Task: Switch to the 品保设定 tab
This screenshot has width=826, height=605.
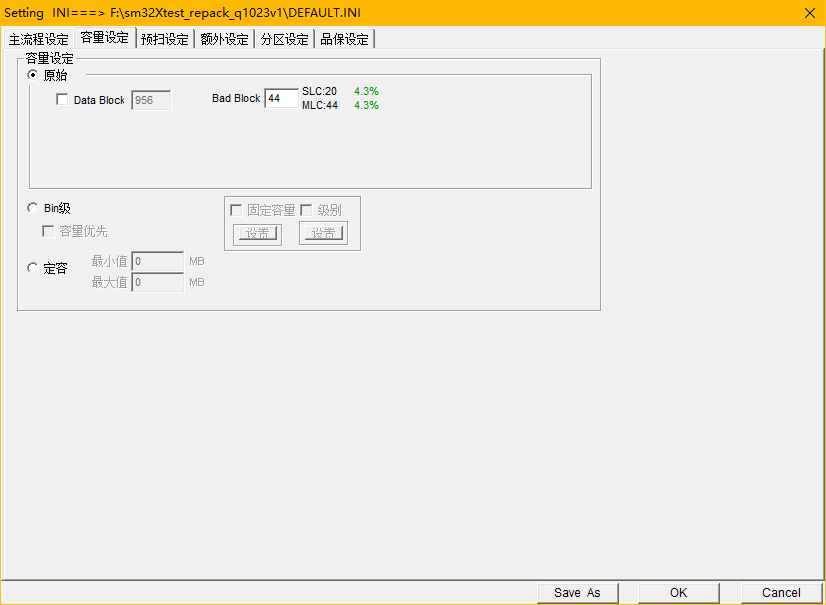Action: coord(345,40)
